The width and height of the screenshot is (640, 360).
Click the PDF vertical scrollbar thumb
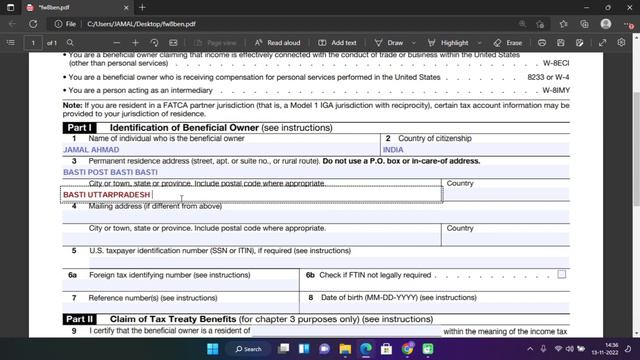coord(636,149)
